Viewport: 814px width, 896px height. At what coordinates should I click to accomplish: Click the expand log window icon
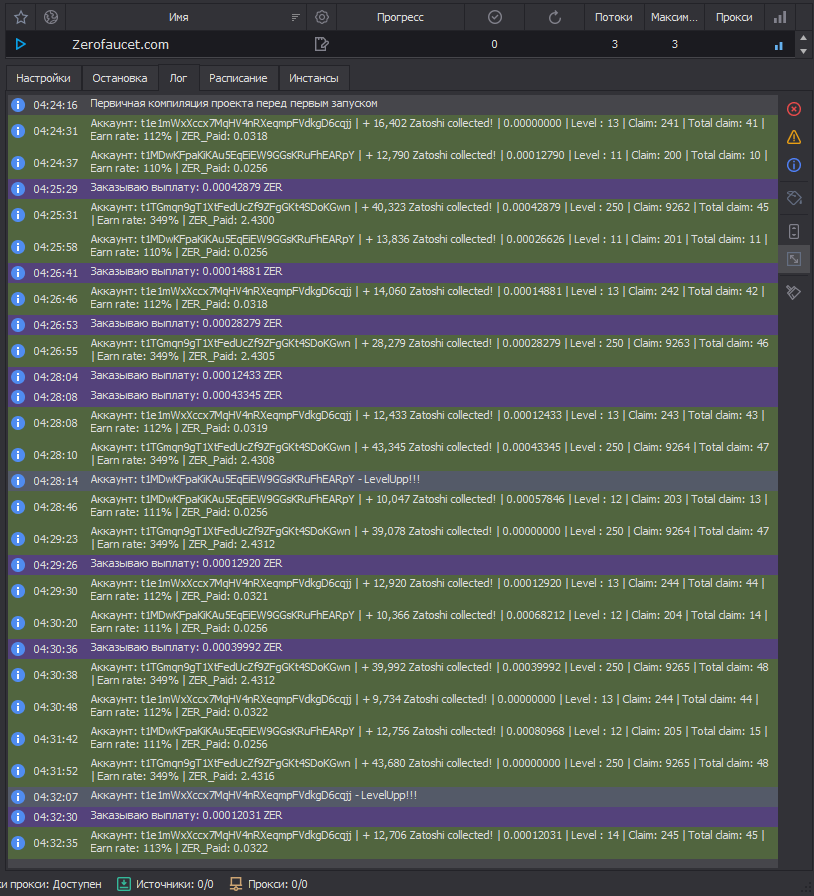pos(794,260)
